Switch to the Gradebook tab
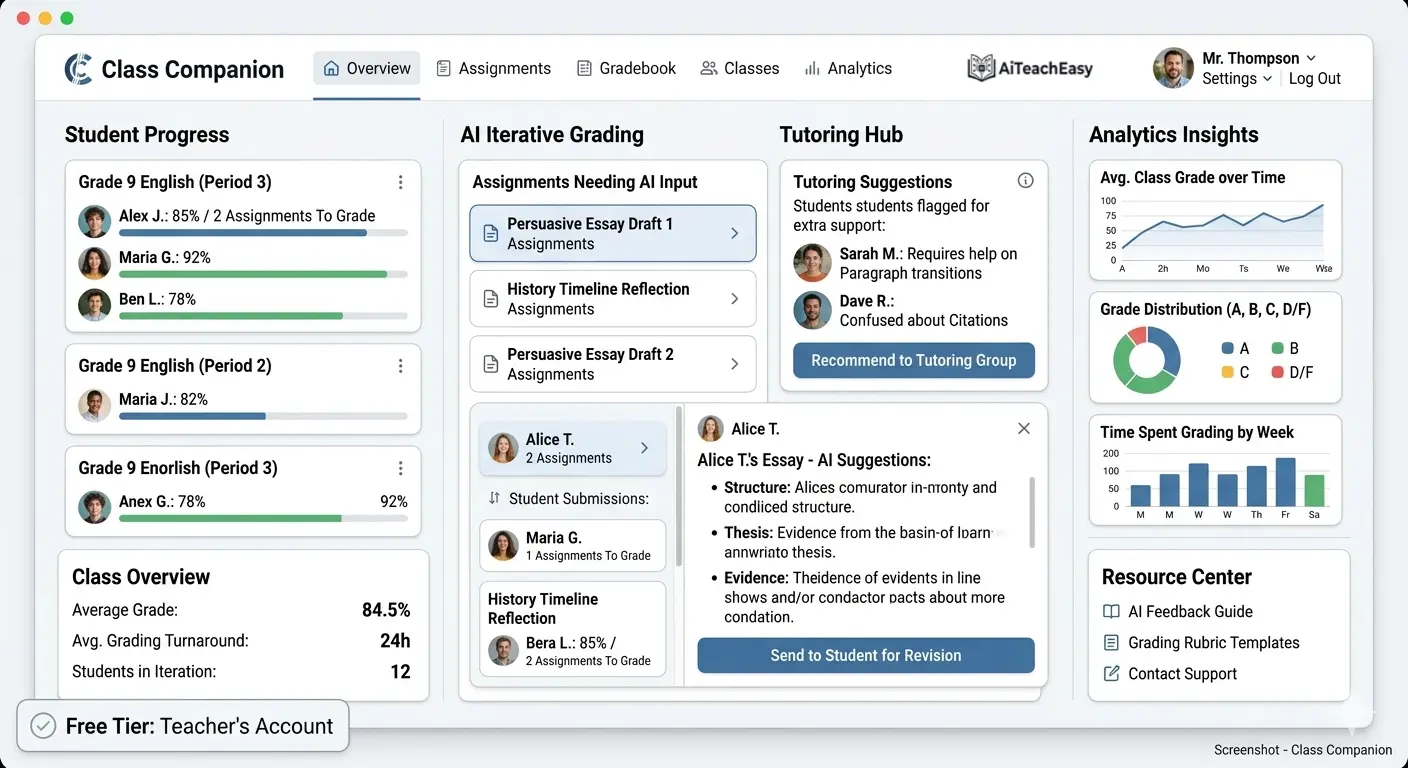1408x768 pixels. pyautogui.click(x=627, y=69)
